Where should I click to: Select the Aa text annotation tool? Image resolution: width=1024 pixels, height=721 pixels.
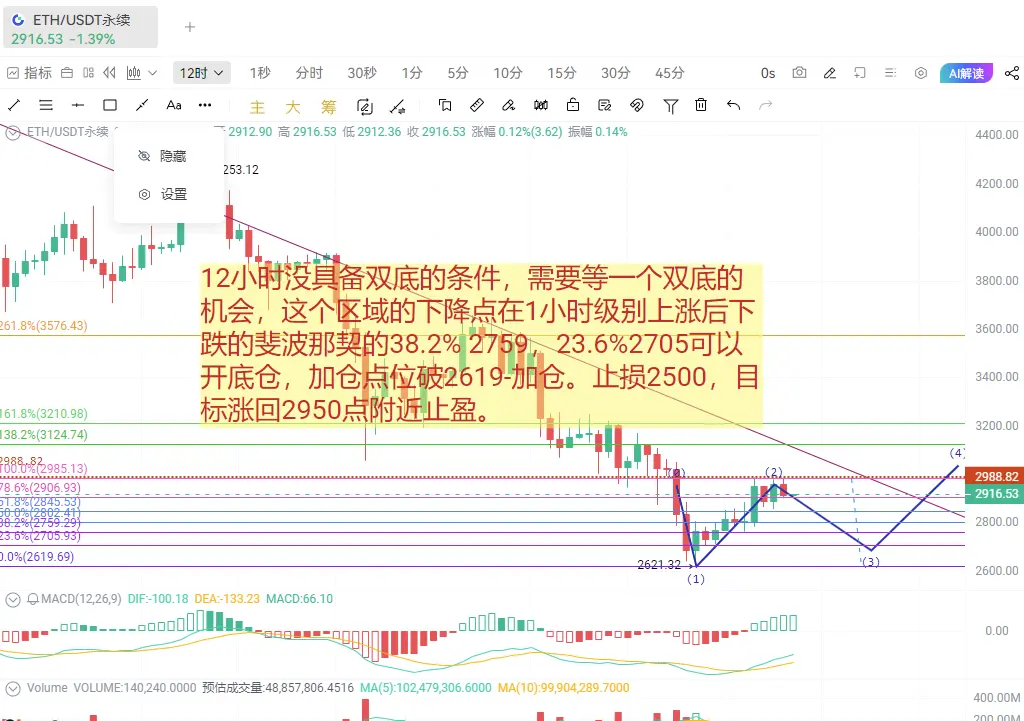pyautogui.click(x=174, y=104)
